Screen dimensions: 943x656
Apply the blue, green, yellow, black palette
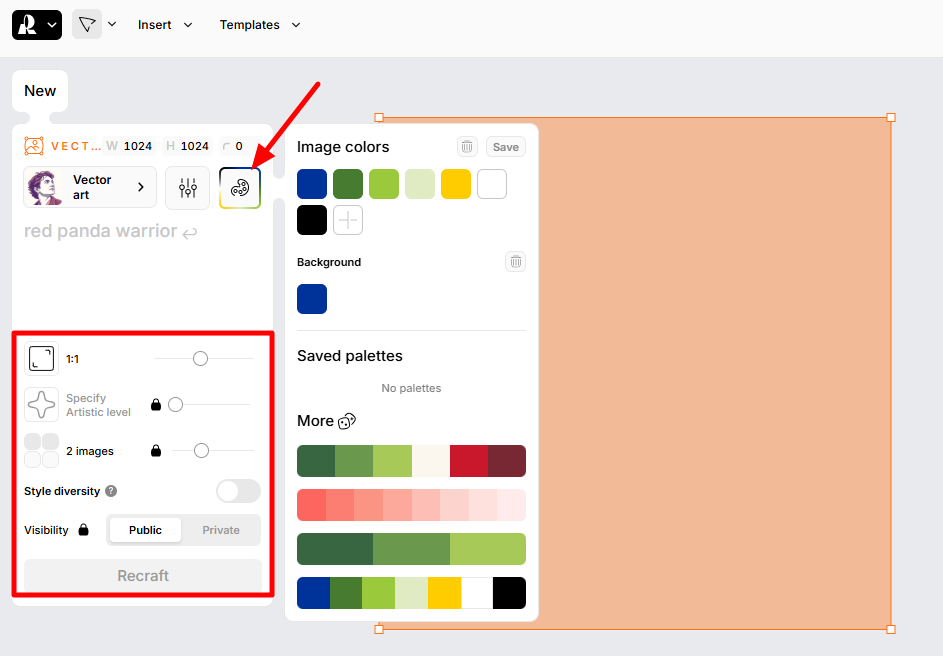pyautogui.click(x=411, y=593)
